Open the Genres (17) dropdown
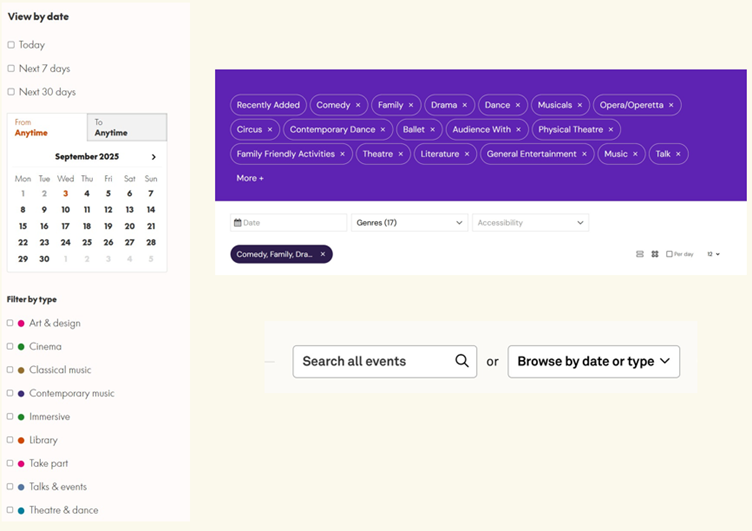The width and height of the screenshot is (752, 531). (x=410, y=223)
